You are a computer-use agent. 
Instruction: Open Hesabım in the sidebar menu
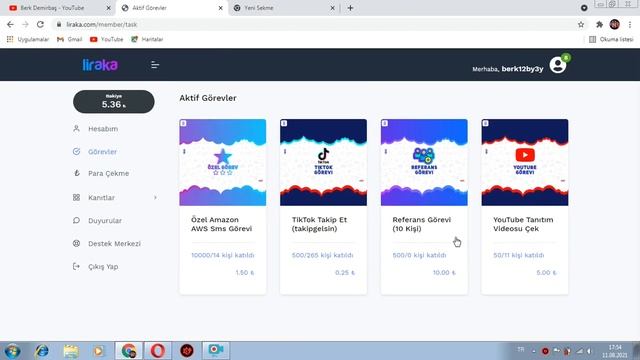103,129
